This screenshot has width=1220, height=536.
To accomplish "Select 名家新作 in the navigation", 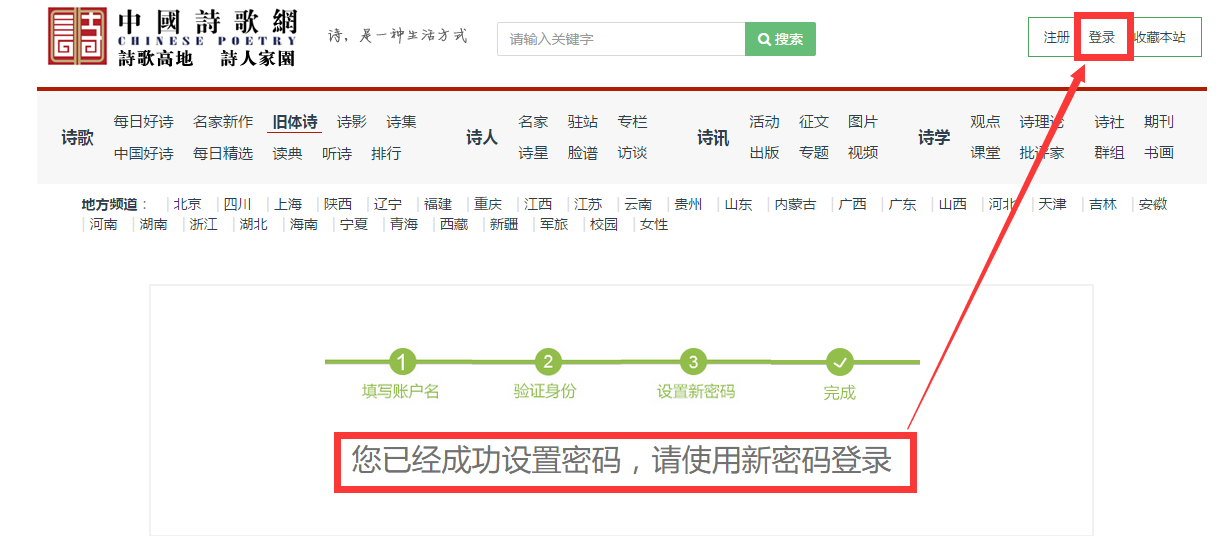I will (223, 122).
